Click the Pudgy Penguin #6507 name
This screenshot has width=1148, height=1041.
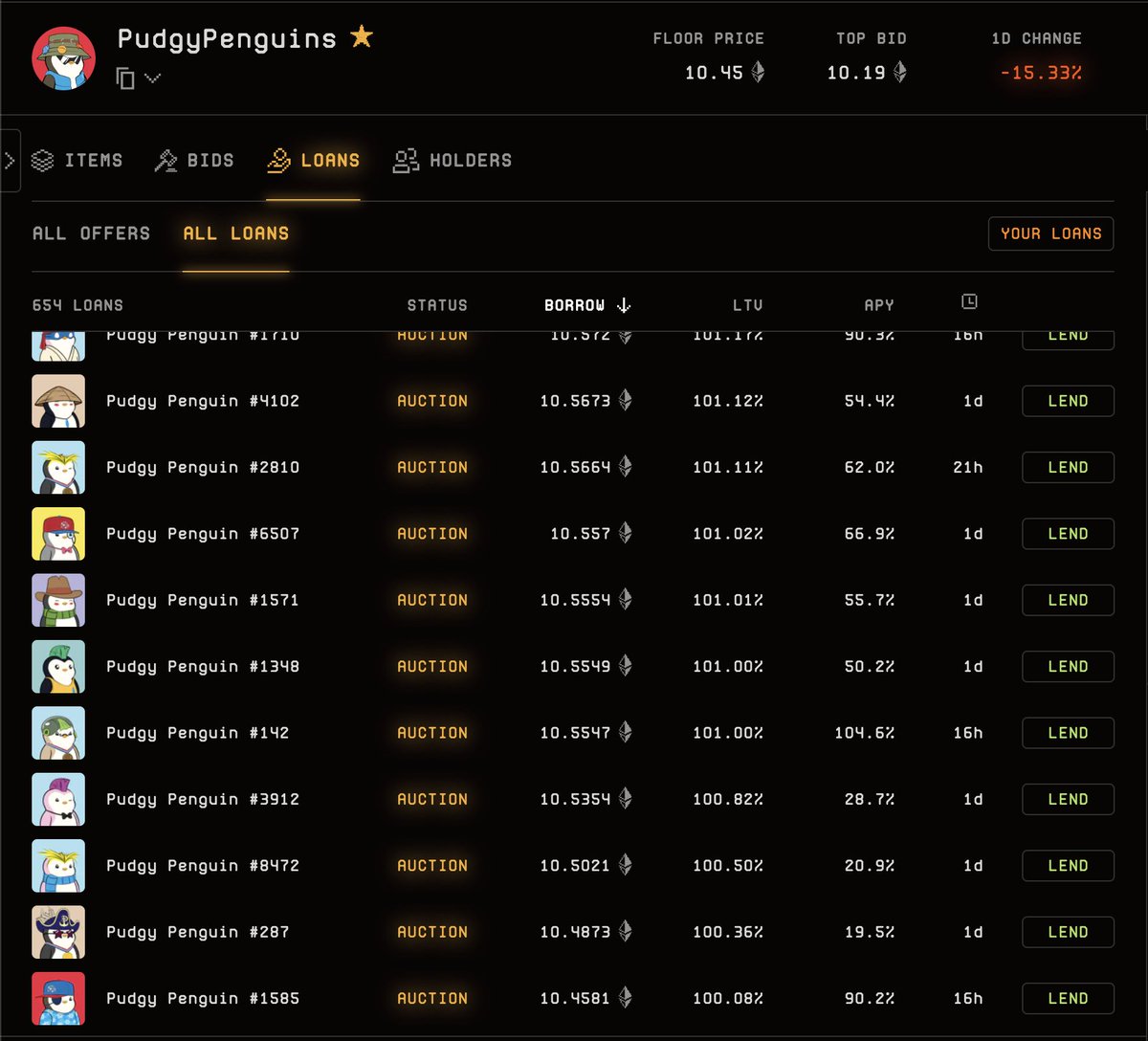point(203,534)
